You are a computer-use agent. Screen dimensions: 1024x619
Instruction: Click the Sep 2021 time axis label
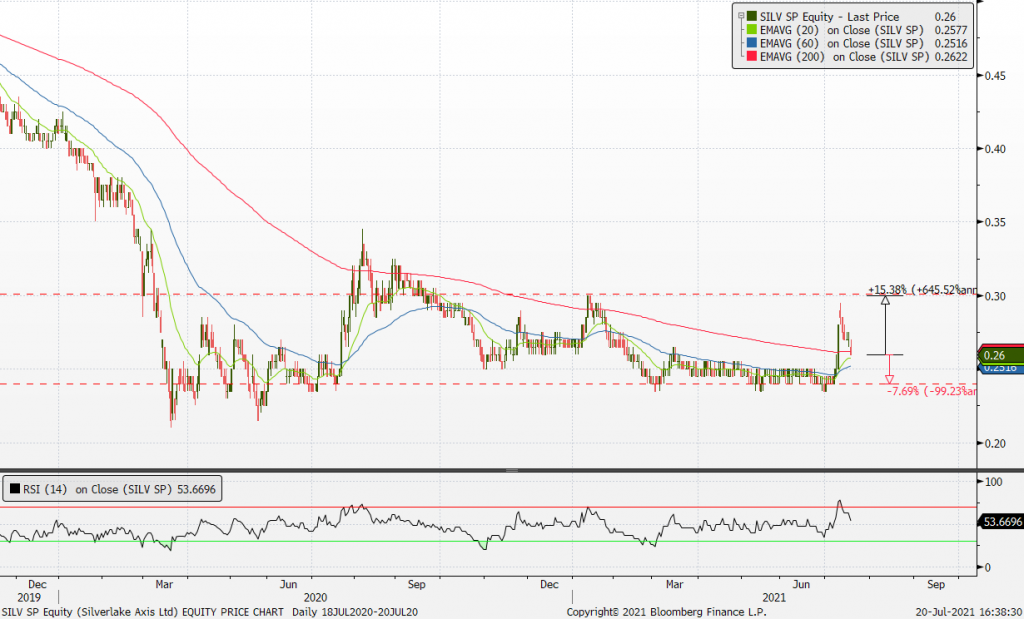click(x=936, y=584)
